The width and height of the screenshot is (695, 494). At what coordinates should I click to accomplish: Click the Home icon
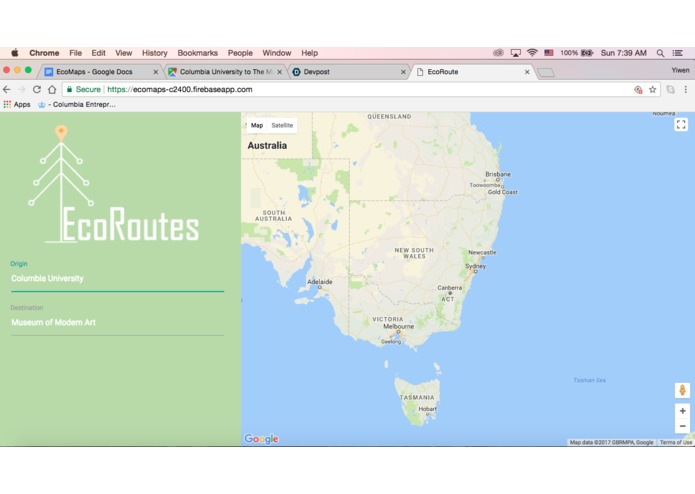pos(52,89)
